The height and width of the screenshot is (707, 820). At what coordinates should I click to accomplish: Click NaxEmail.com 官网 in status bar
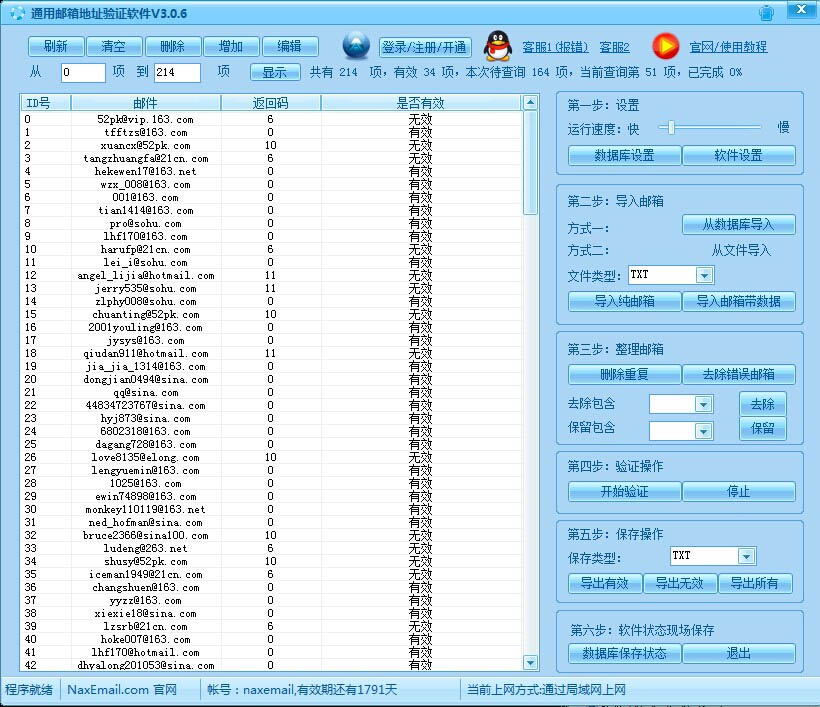(122, 690)
